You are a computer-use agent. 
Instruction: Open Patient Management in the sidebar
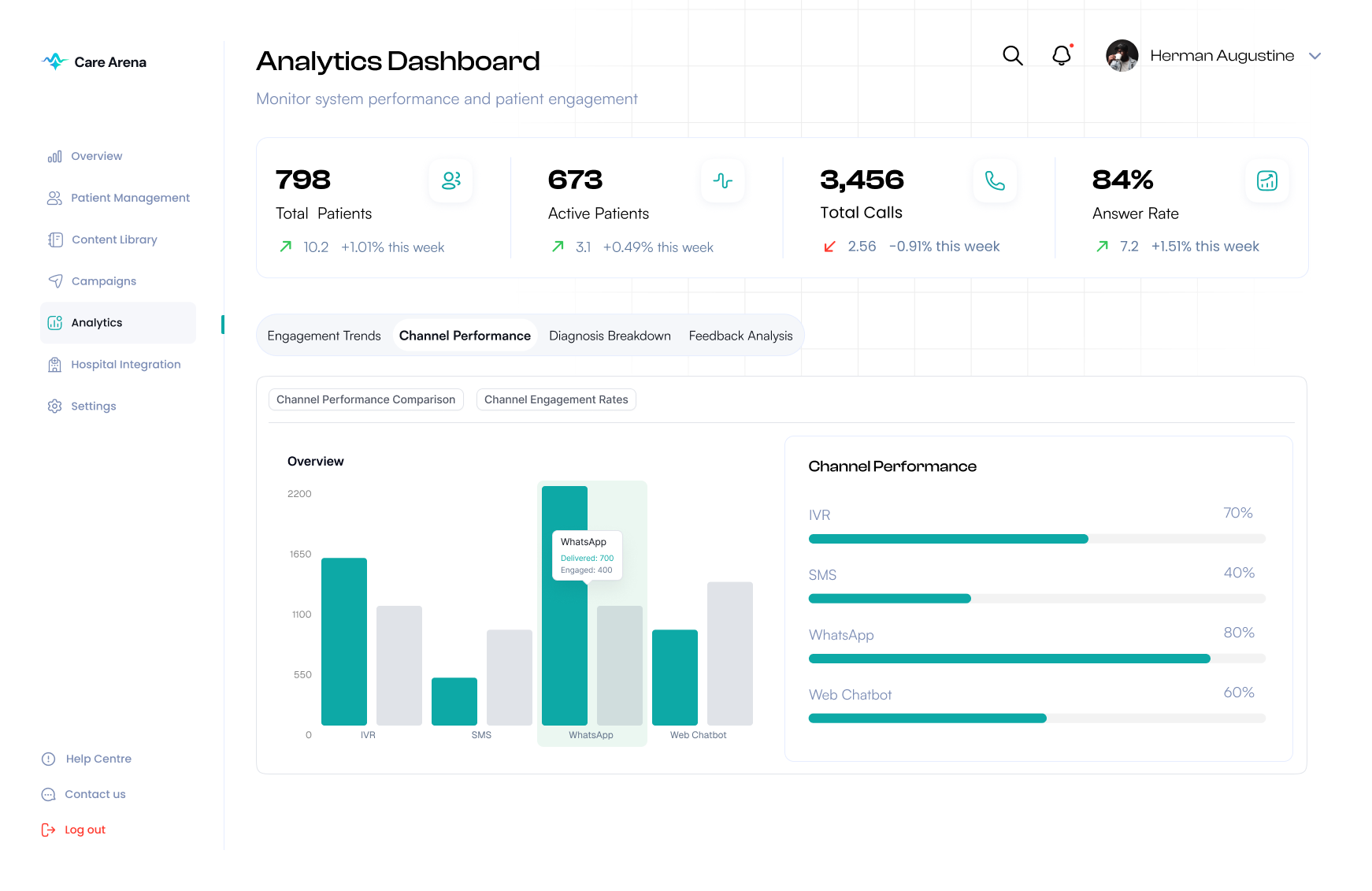point(130,198)
